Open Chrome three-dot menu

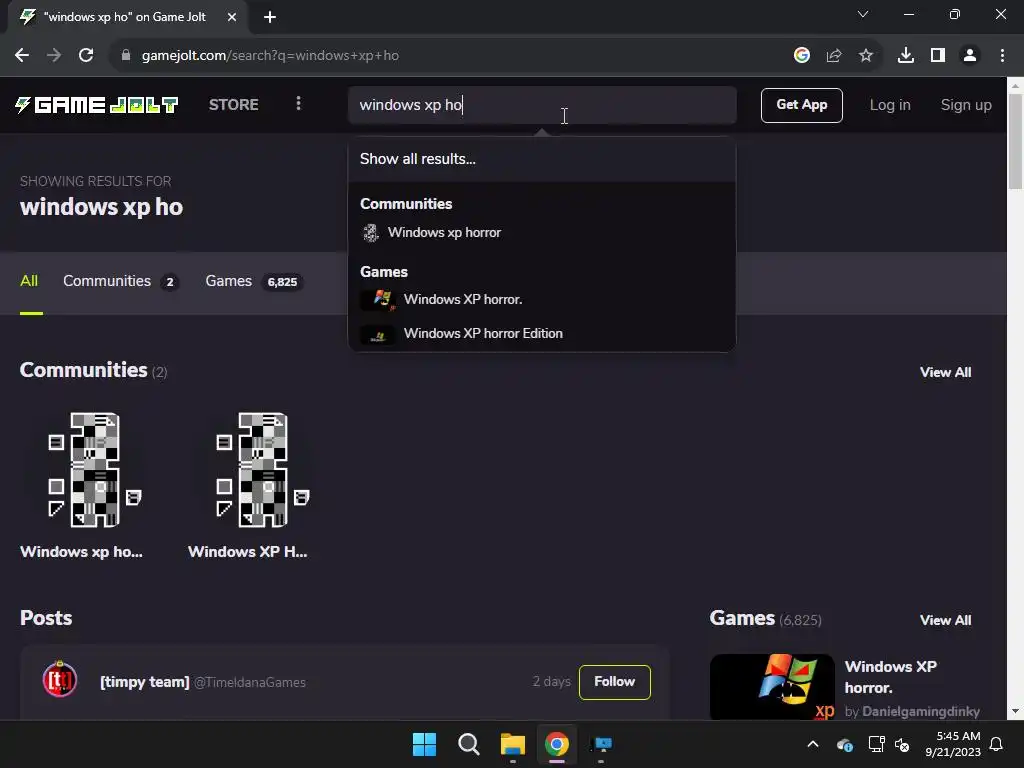pyautogui.click(x=1002, y=56)
